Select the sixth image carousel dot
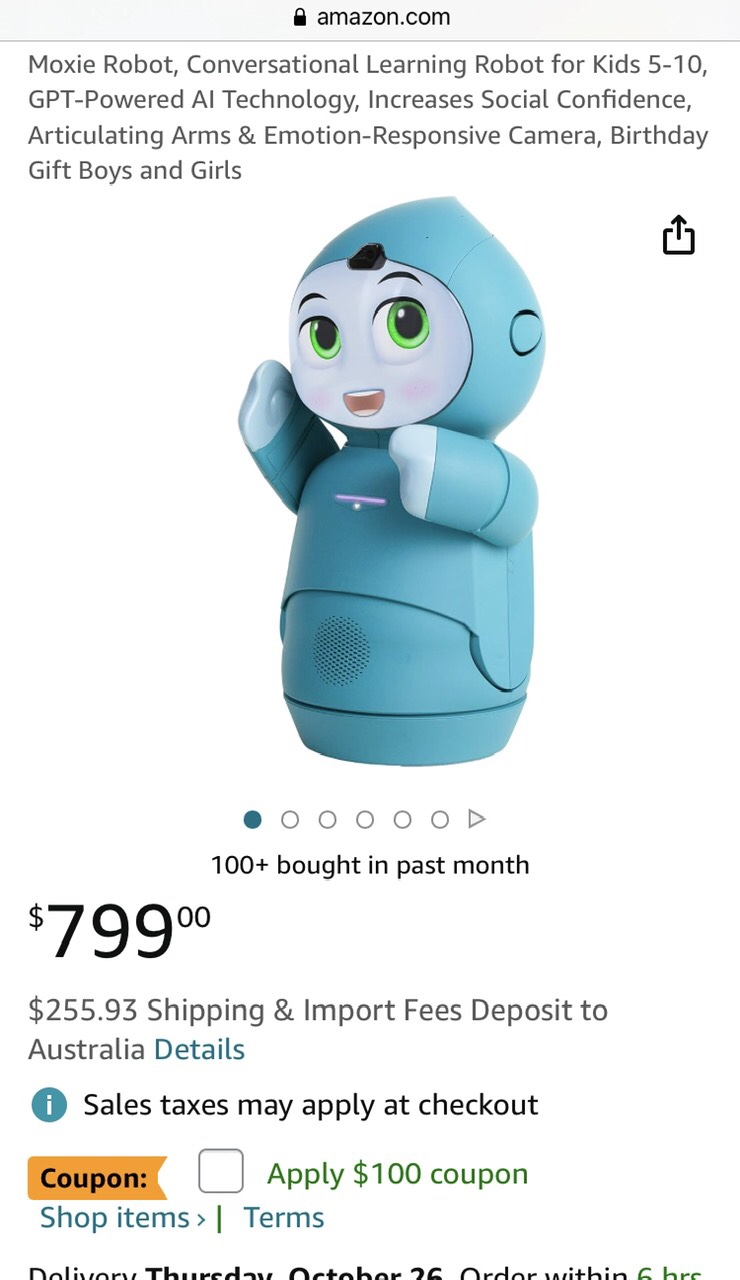Image resolution: width=740 pixels, height=1280 pixels. (x=440, y=820)
